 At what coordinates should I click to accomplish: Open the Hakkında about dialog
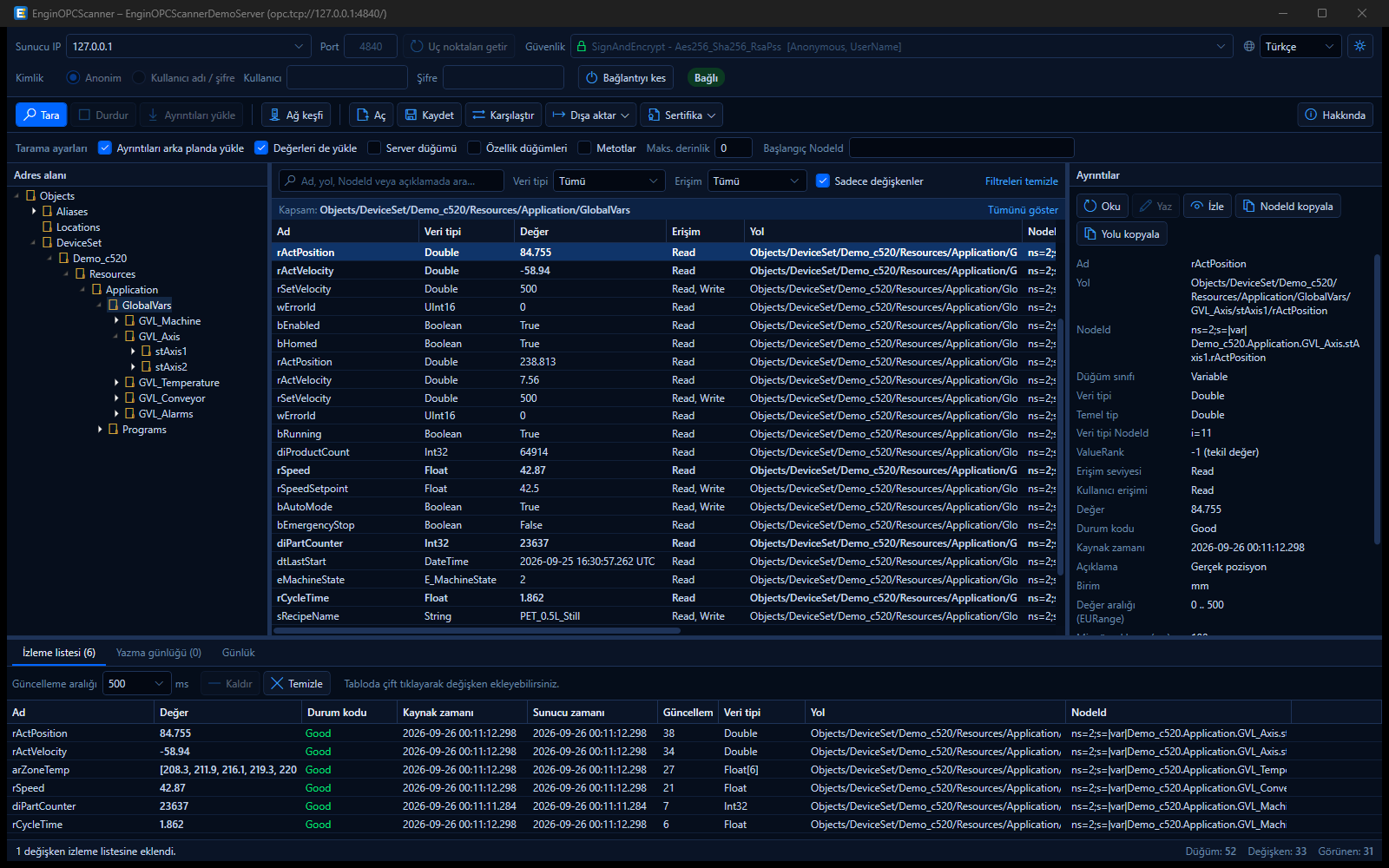(x=1335, y=115)
